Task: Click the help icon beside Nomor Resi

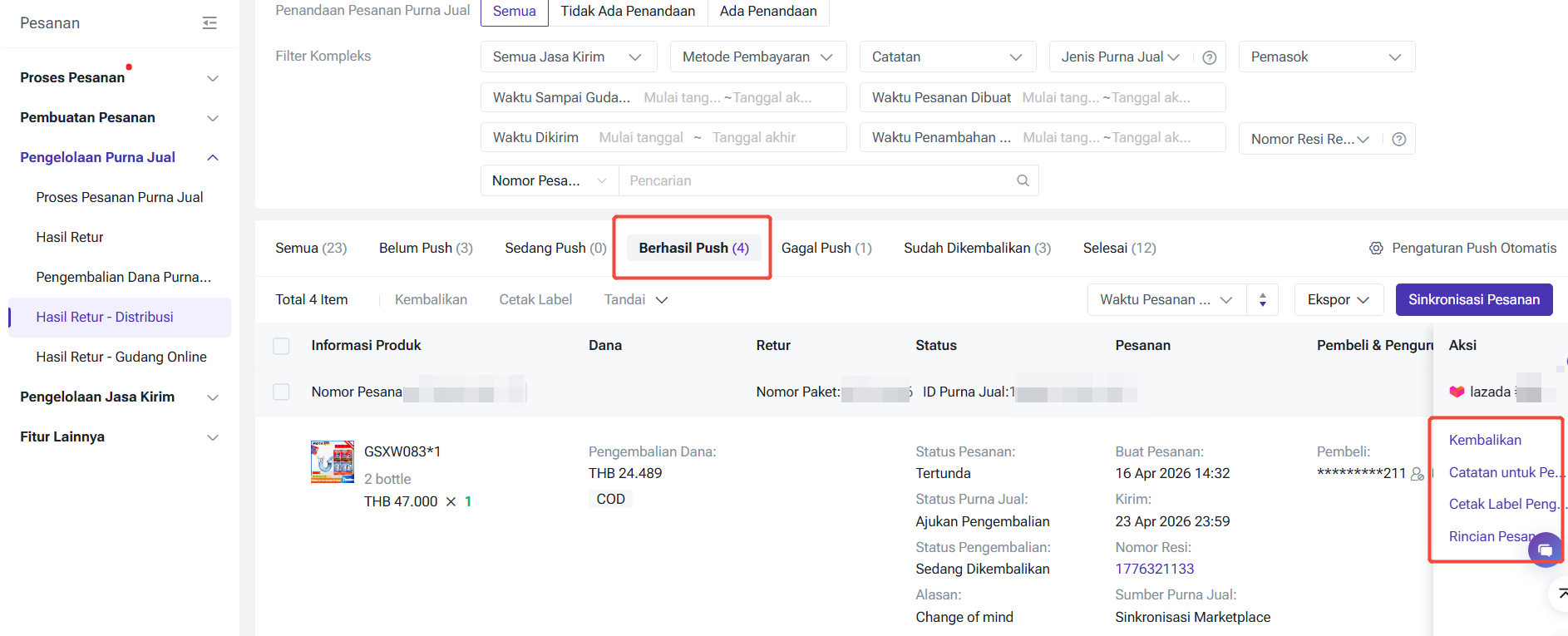Action: [1398, 139]
